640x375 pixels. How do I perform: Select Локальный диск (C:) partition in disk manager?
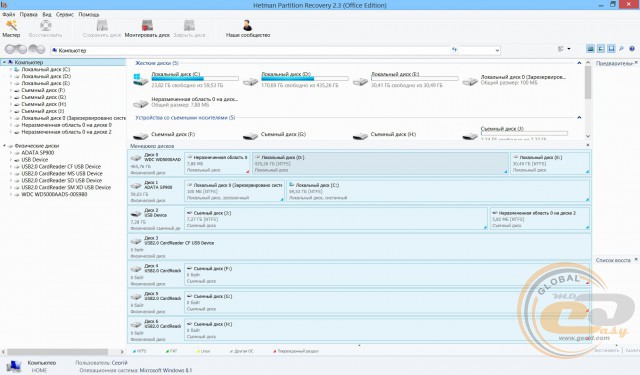pos(438,191)
